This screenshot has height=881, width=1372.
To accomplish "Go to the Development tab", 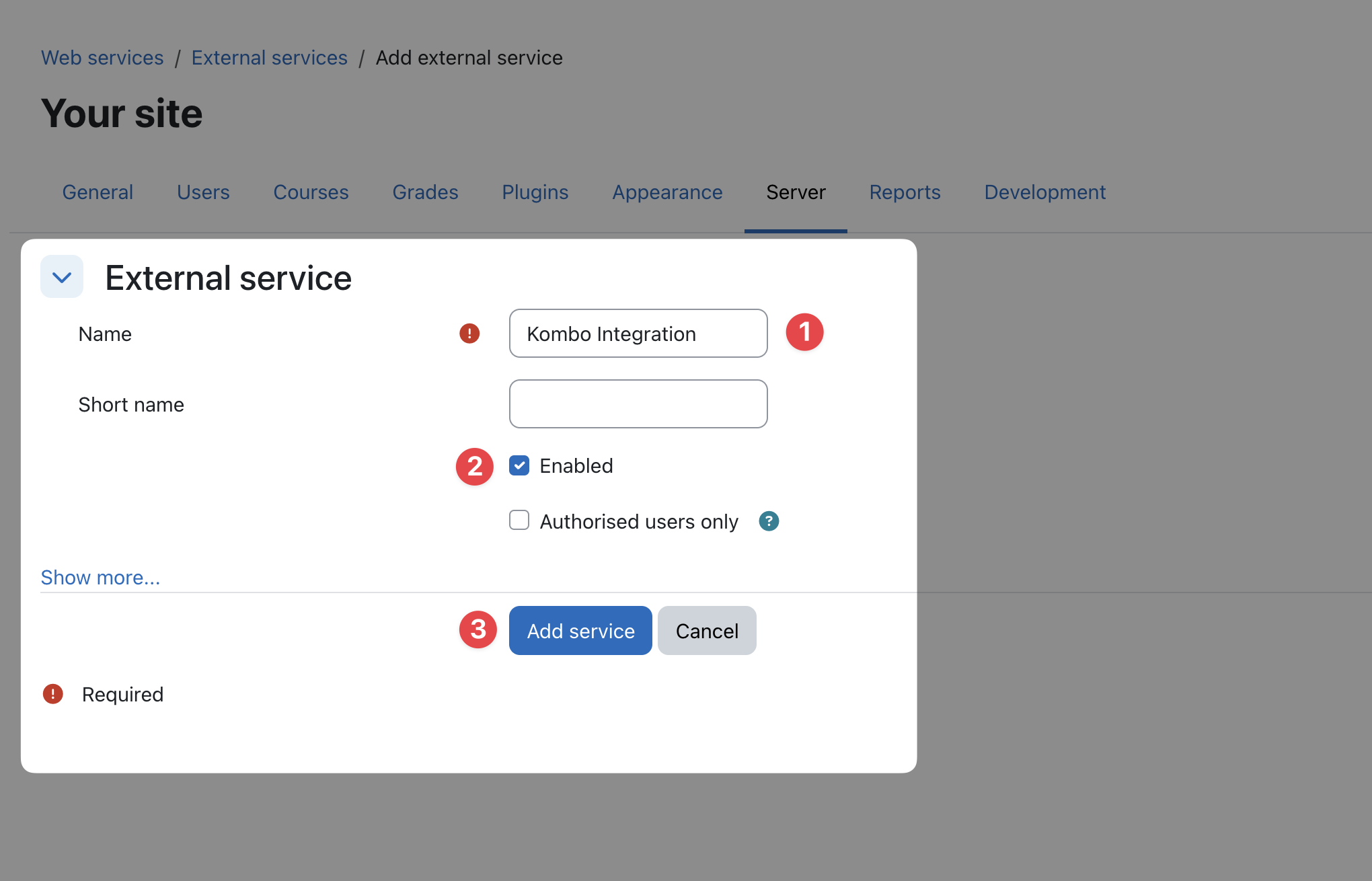I will click(x=1044, y=192).
